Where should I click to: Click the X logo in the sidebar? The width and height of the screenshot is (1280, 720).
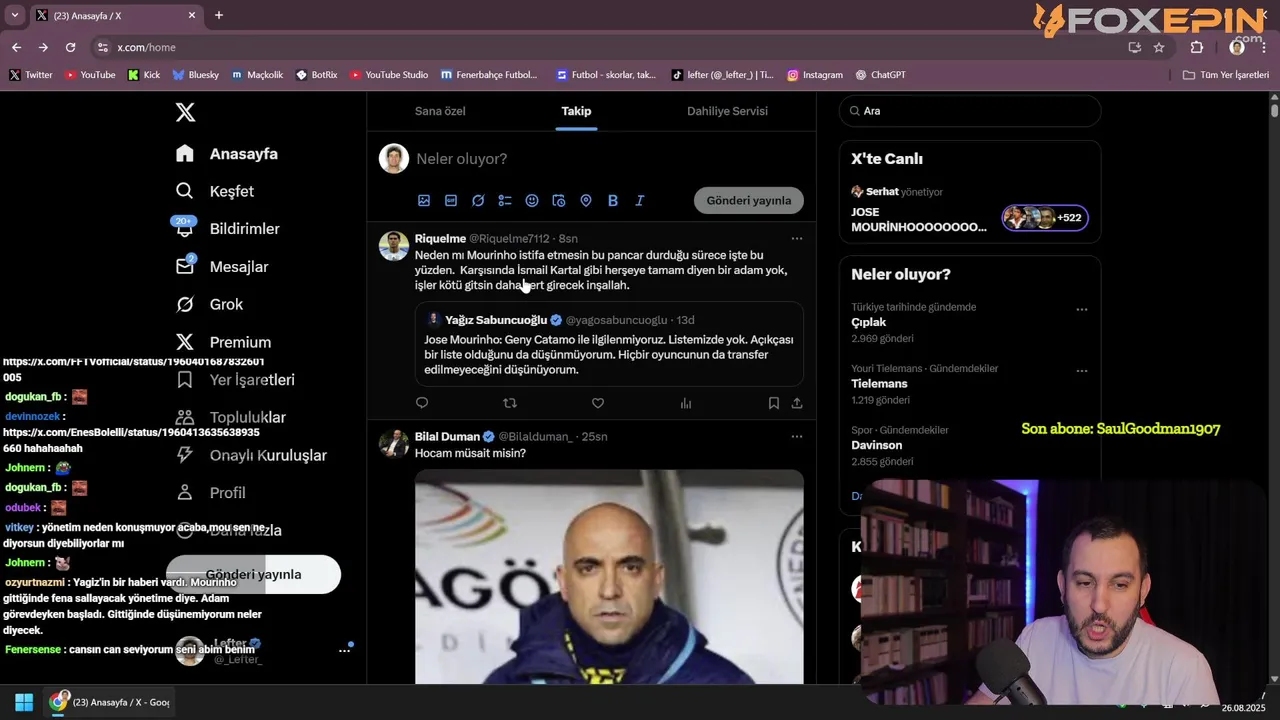185,113
